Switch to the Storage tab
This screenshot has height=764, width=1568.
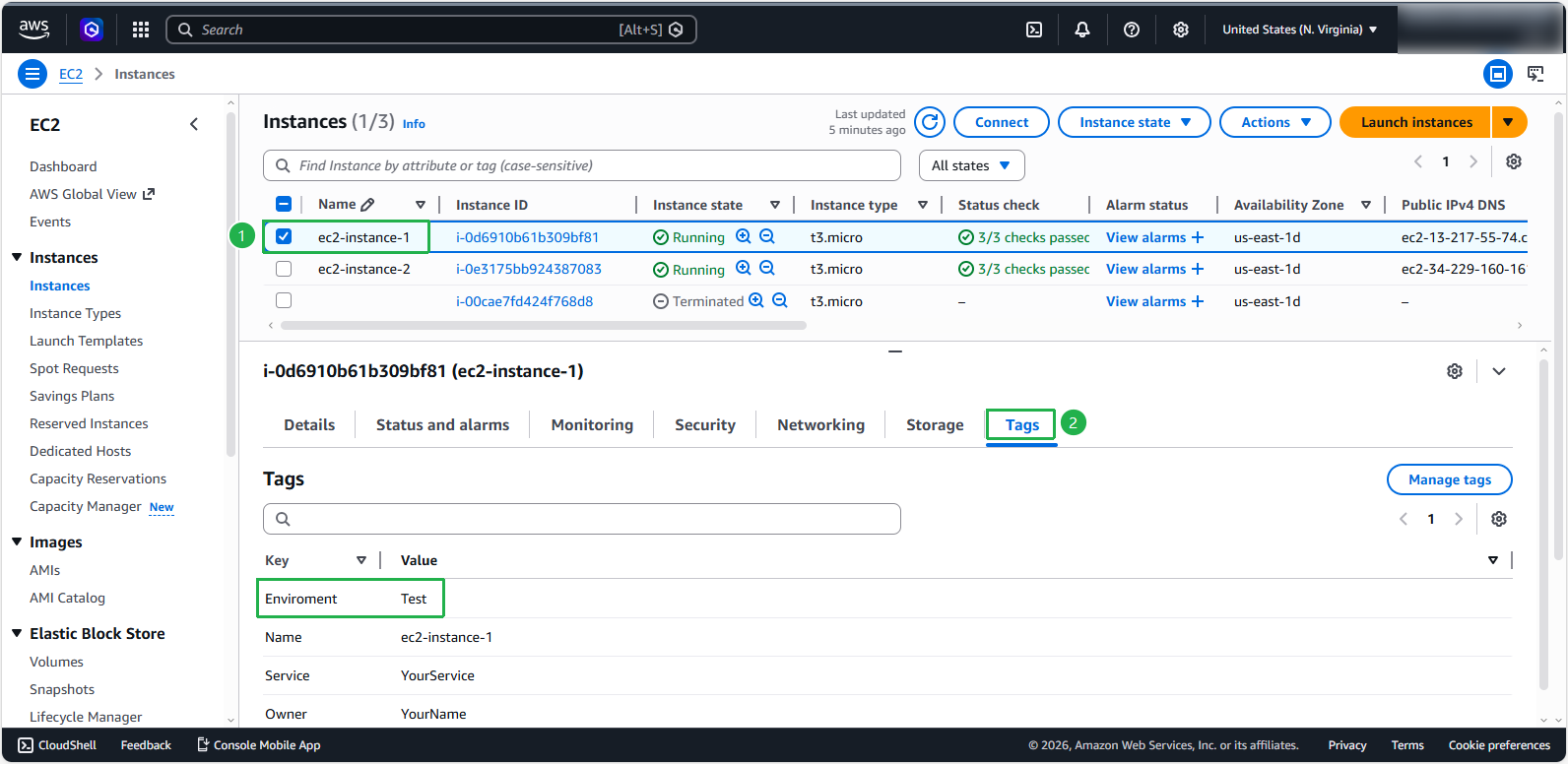(x=935, y=425)
